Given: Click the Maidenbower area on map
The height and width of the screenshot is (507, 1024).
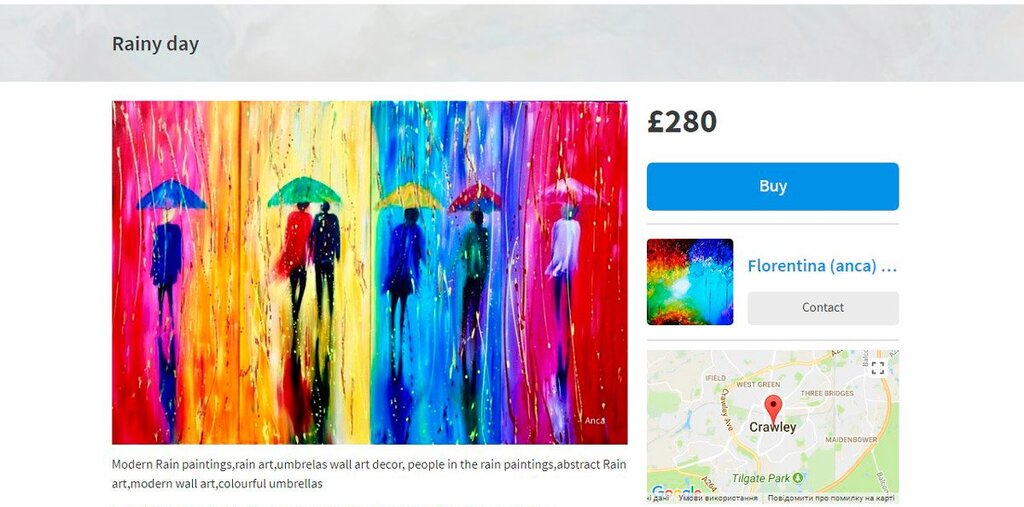Looking at the screenshot, I should [x=850, y=440].
